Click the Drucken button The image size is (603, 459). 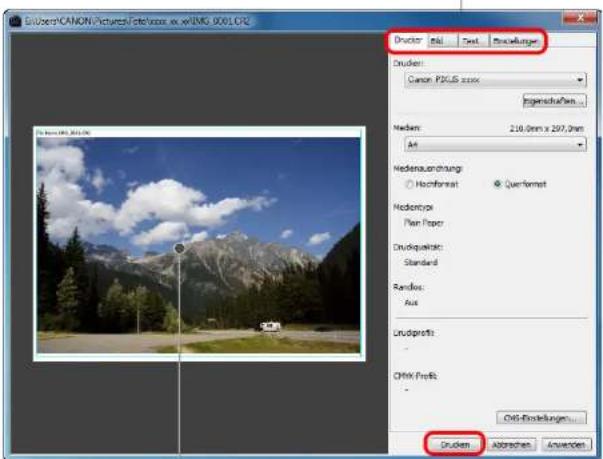pos(455,445)
